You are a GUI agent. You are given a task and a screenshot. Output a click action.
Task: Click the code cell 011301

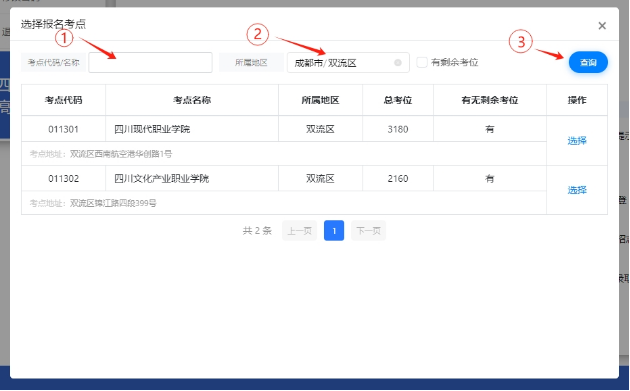point(63,129)
